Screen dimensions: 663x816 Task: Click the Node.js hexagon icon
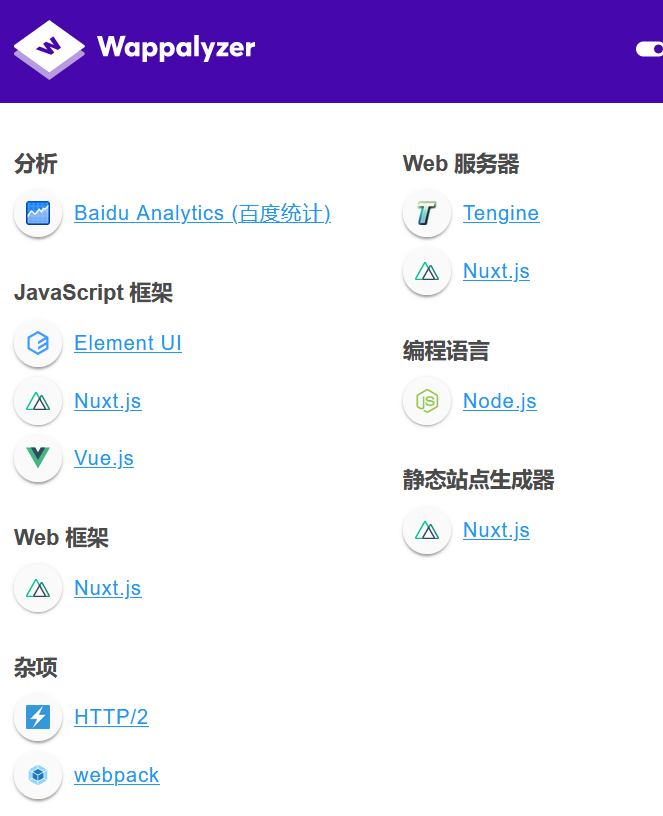pos(427,401)
